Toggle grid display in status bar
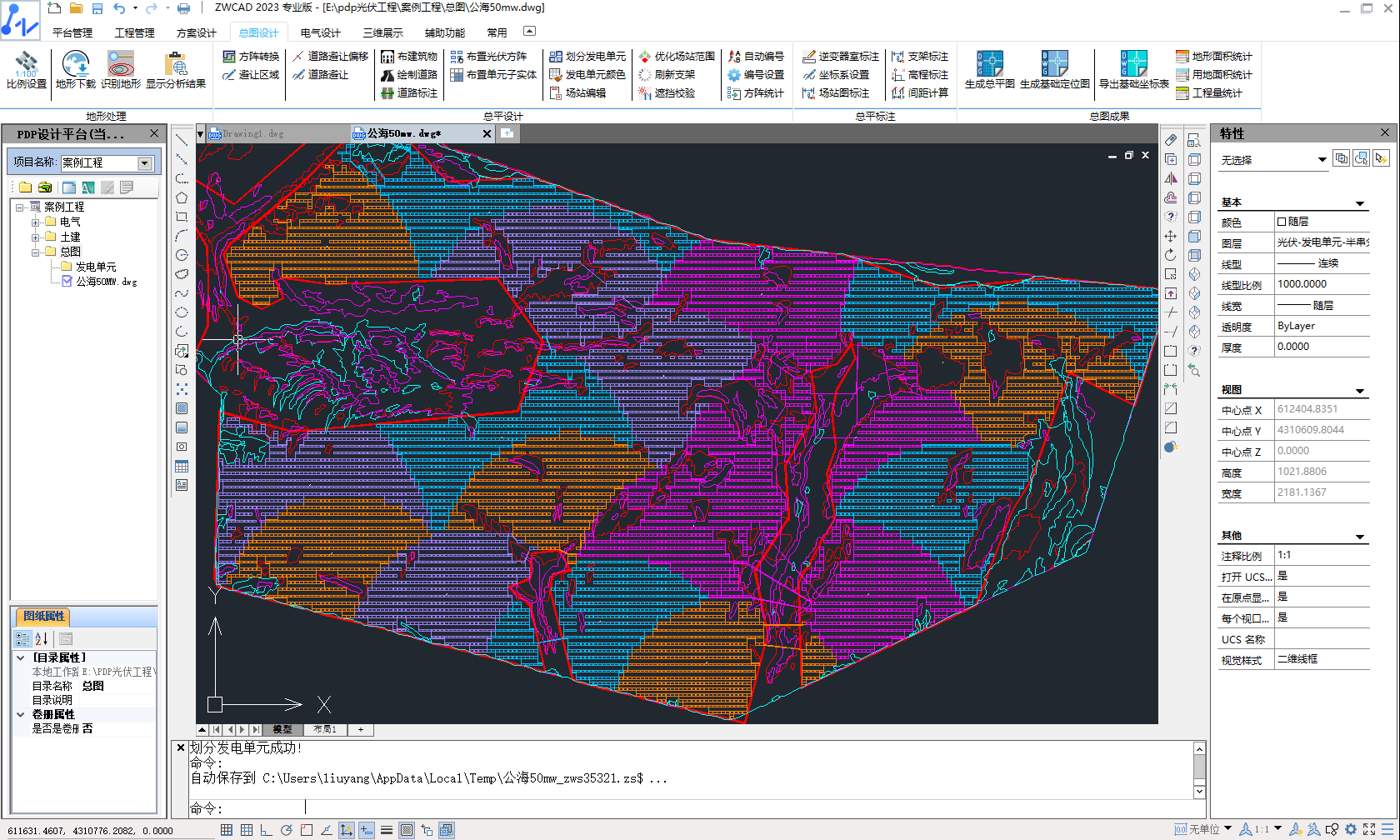 click(x=247, y=830)
